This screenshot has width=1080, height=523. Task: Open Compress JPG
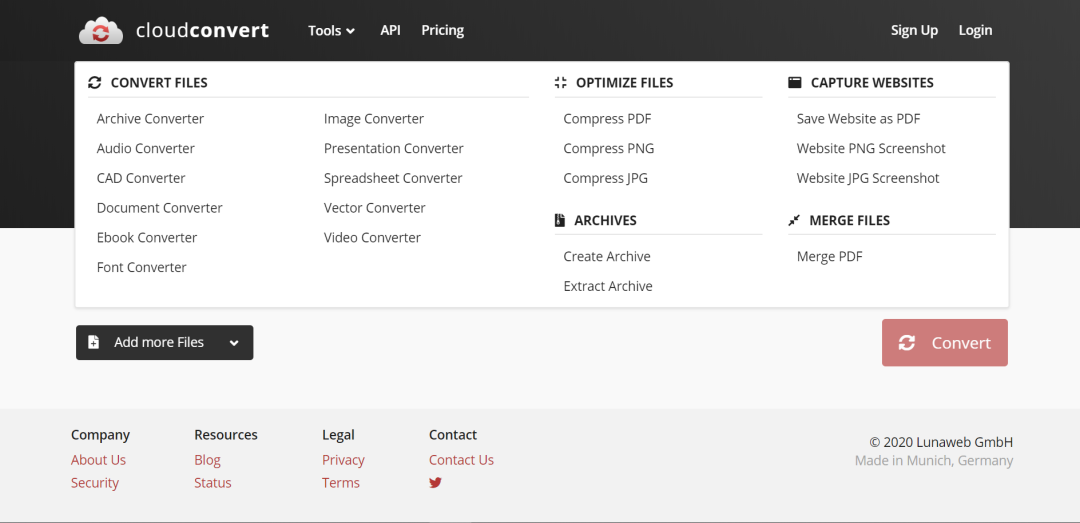point(605,178)
